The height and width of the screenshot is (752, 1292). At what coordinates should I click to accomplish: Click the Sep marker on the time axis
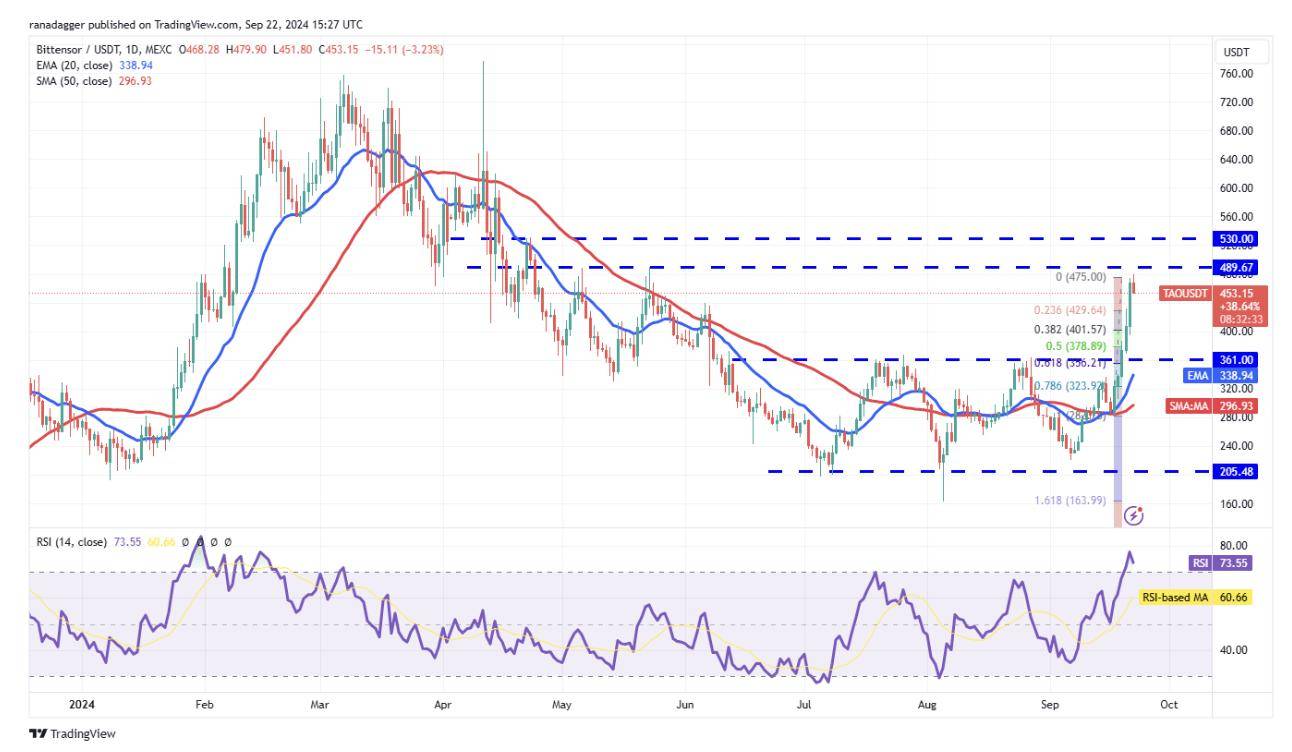1049,704
